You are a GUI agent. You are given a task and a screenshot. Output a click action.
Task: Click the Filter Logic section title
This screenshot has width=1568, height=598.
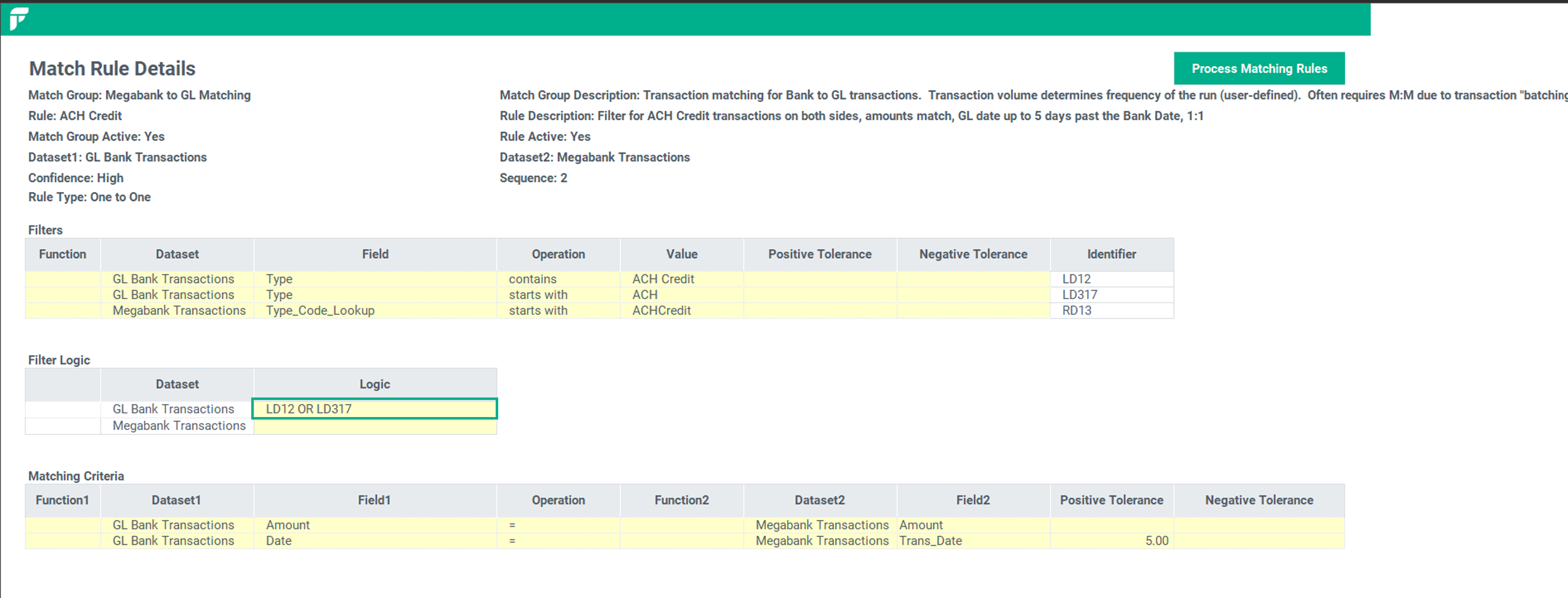[x=59, y=360]
